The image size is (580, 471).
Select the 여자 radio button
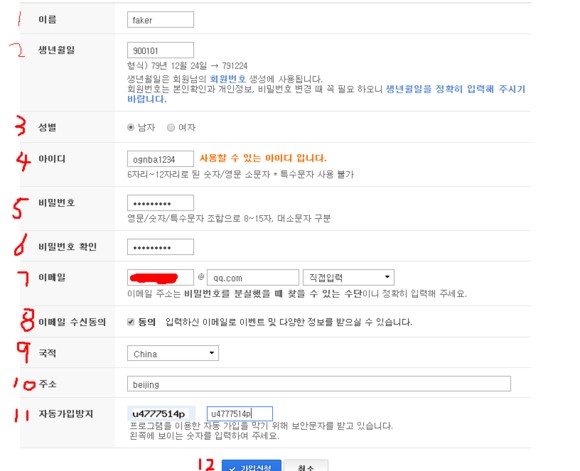171,127
